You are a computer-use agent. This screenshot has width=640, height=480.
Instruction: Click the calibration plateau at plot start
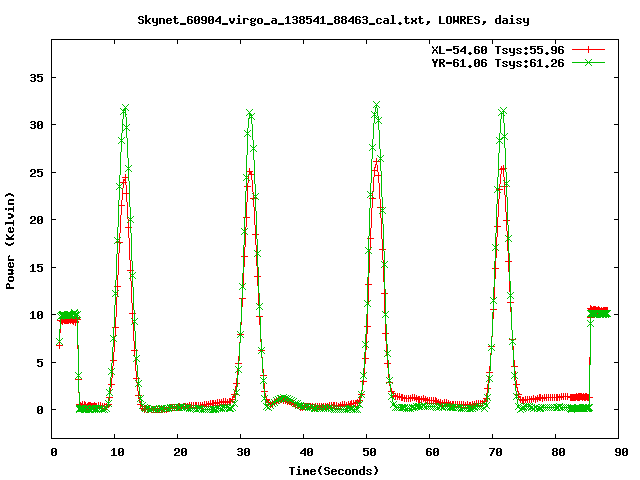click(x=69, y=317)
